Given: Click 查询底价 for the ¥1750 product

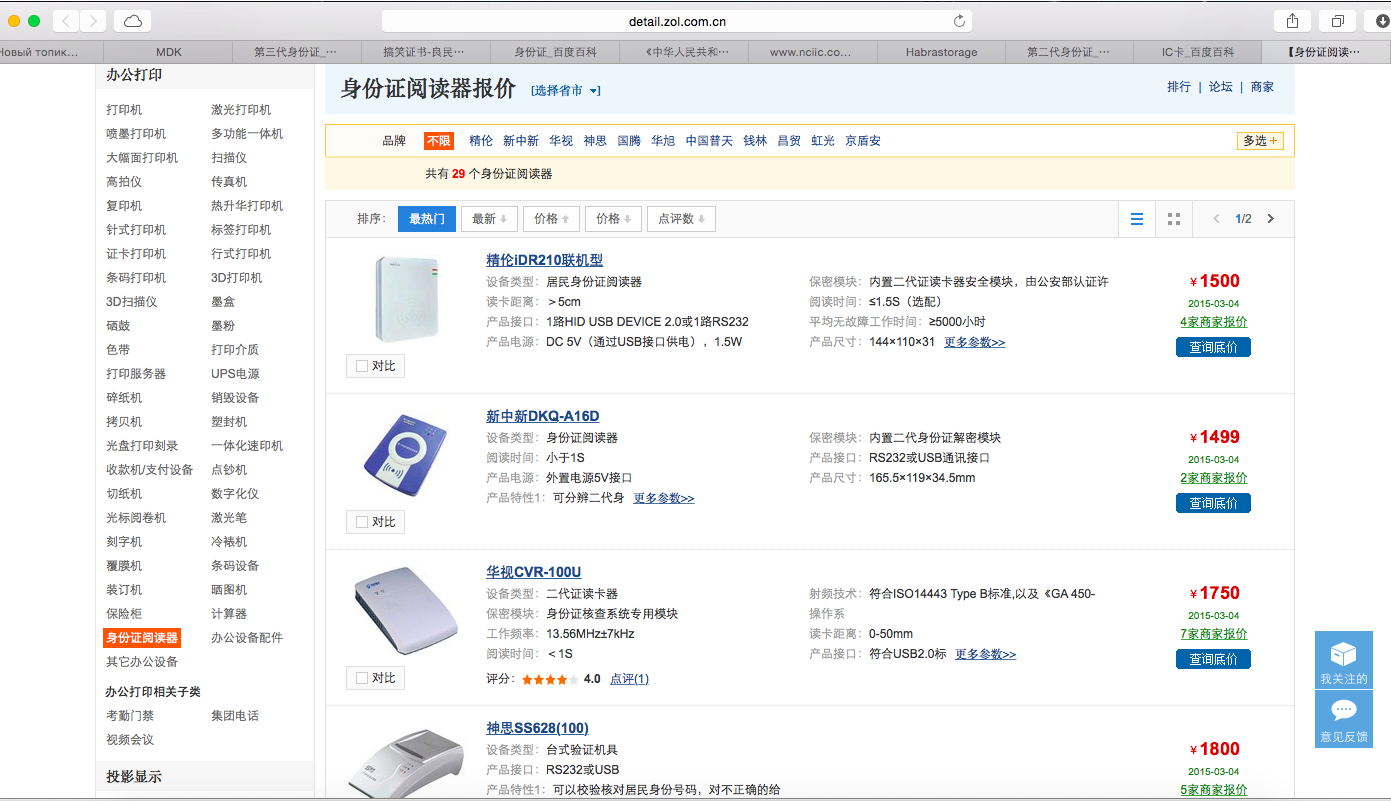Looking at the screenshot, I should point(1213,659).
